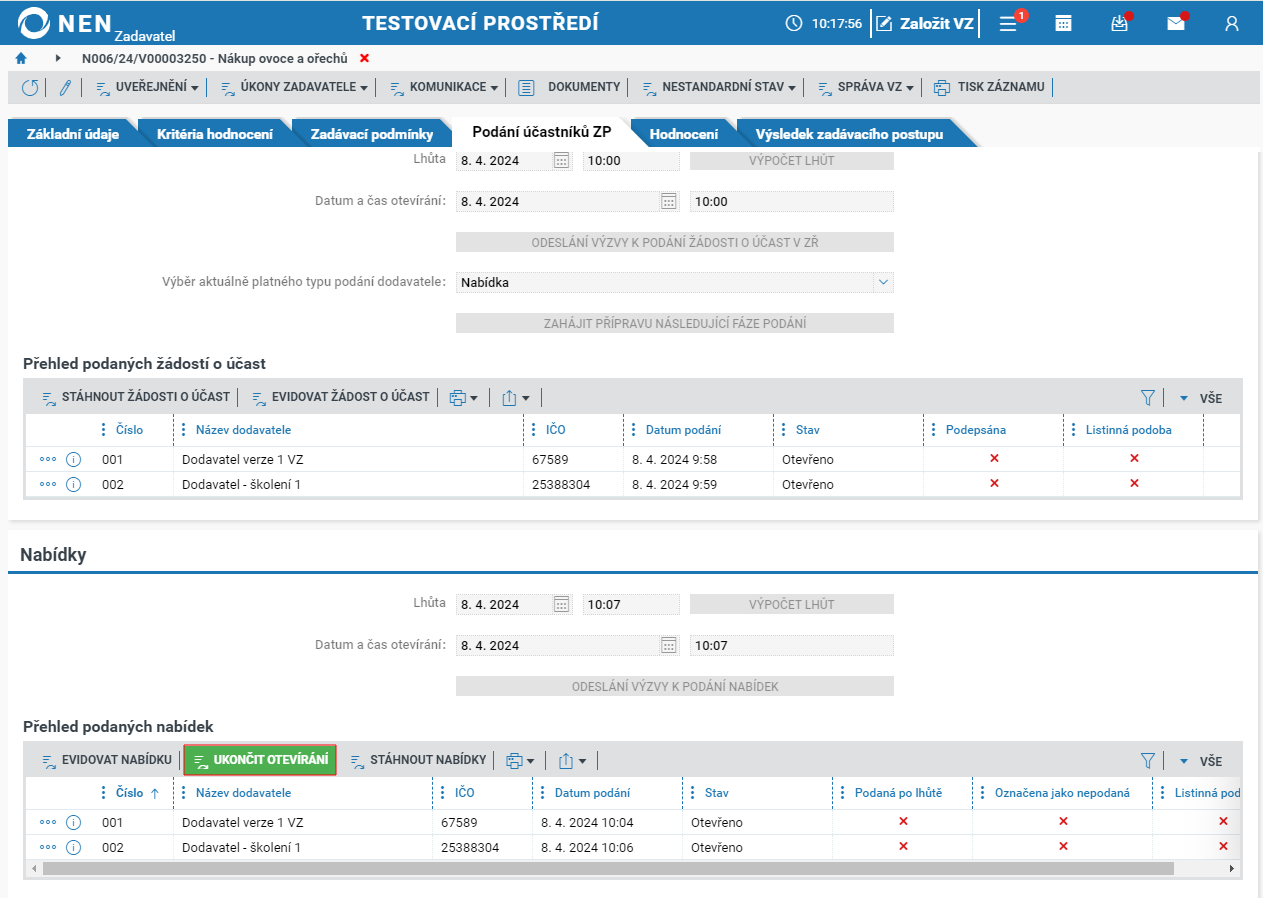Expand the ÚKONY ZADAVATELE menu
The image size is (1263, 898).
click(294, 87)
